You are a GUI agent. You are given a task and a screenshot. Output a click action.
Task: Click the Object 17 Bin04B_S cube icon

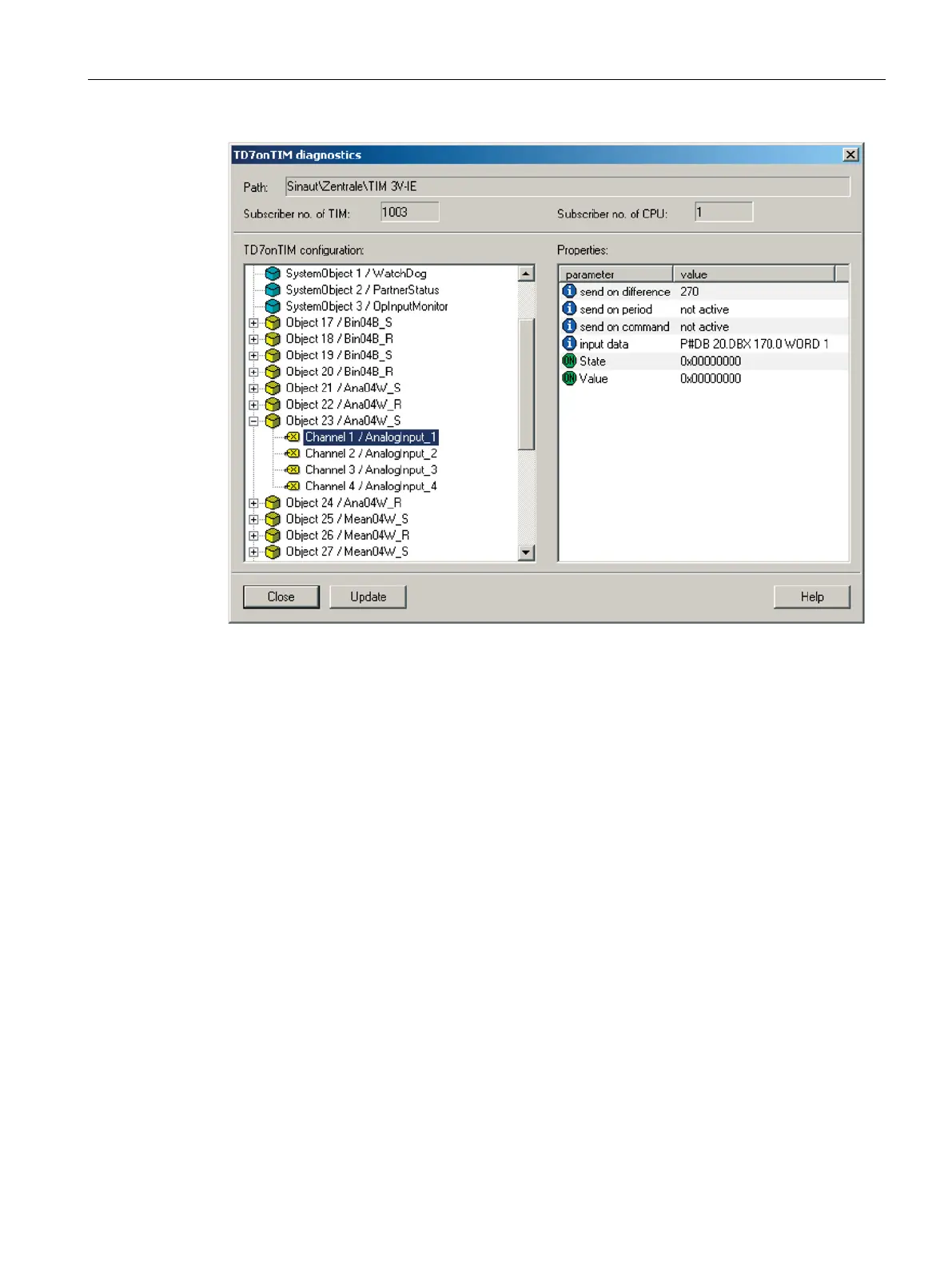[x=273, y=322]
